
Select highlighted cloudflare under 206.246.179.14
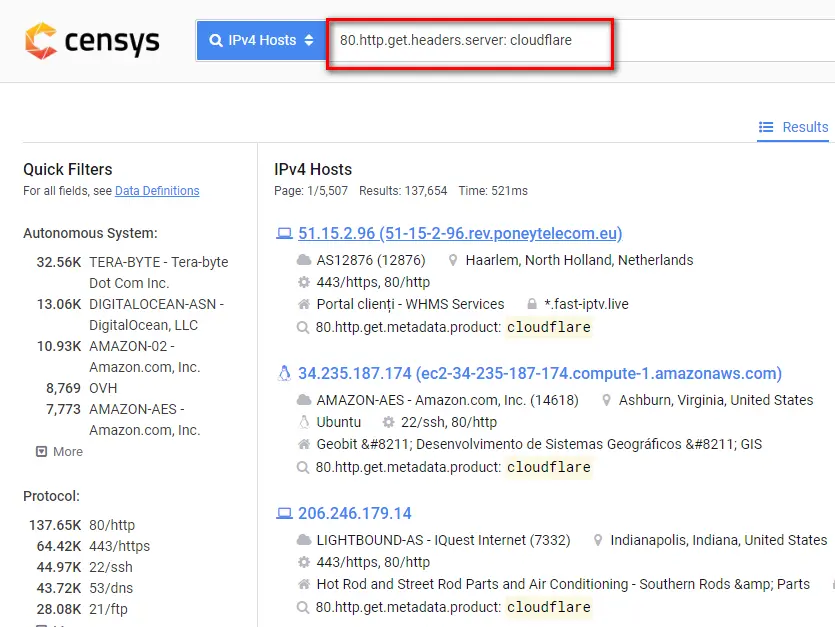(549, 607)
